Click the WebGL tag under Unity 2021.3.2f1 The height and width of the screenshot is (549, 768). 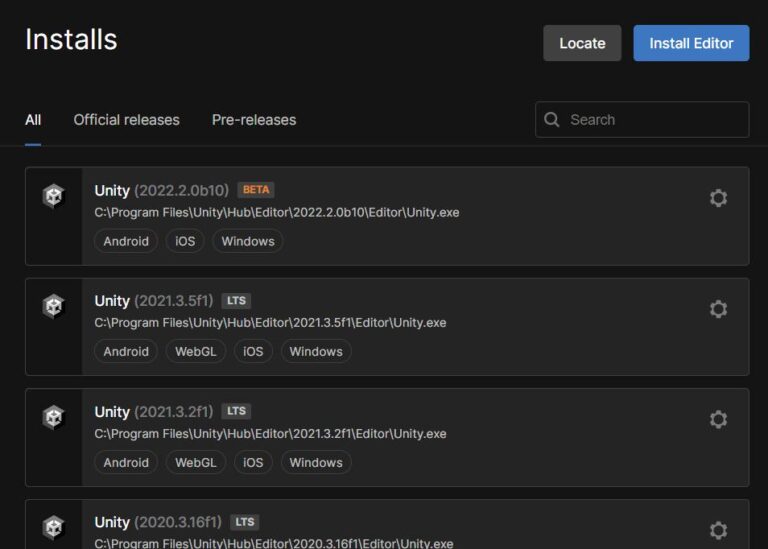(196, 462)
